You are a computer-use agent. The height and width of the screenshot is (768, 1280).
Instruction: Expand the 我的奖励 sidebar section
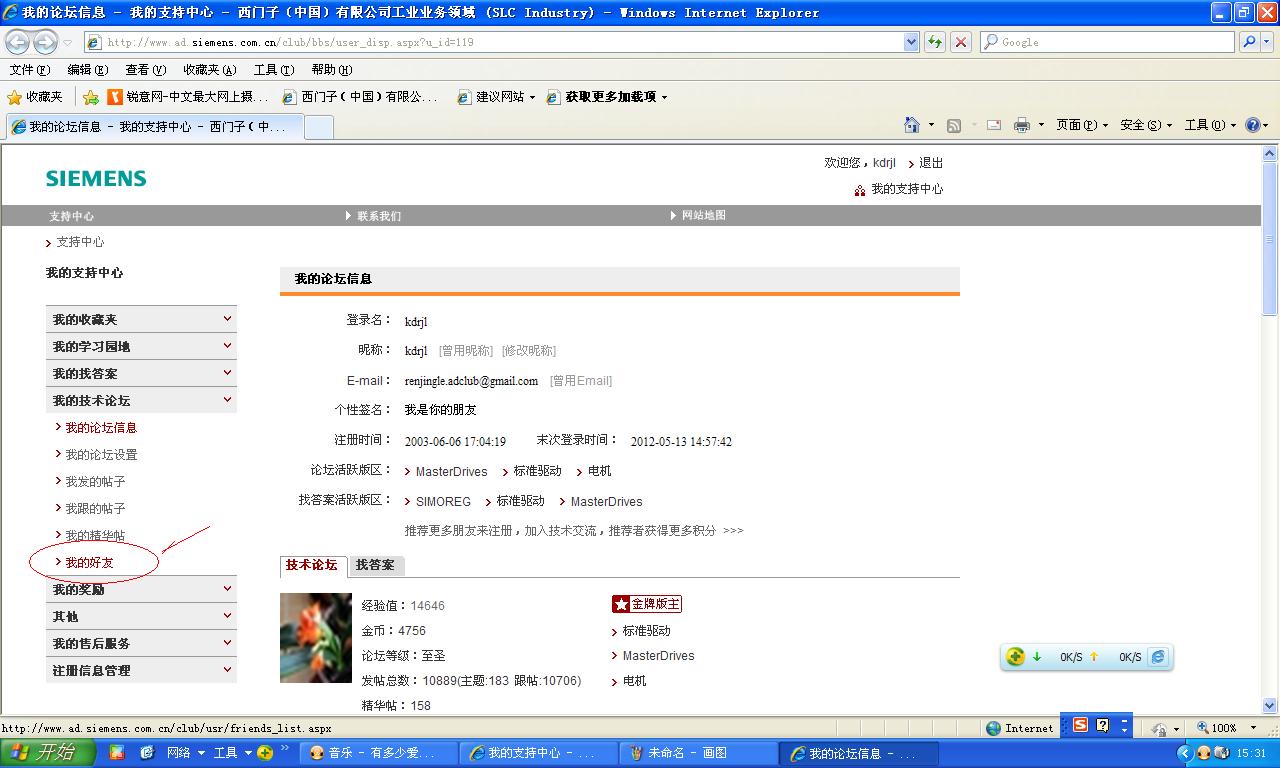(x=141, y=589)
